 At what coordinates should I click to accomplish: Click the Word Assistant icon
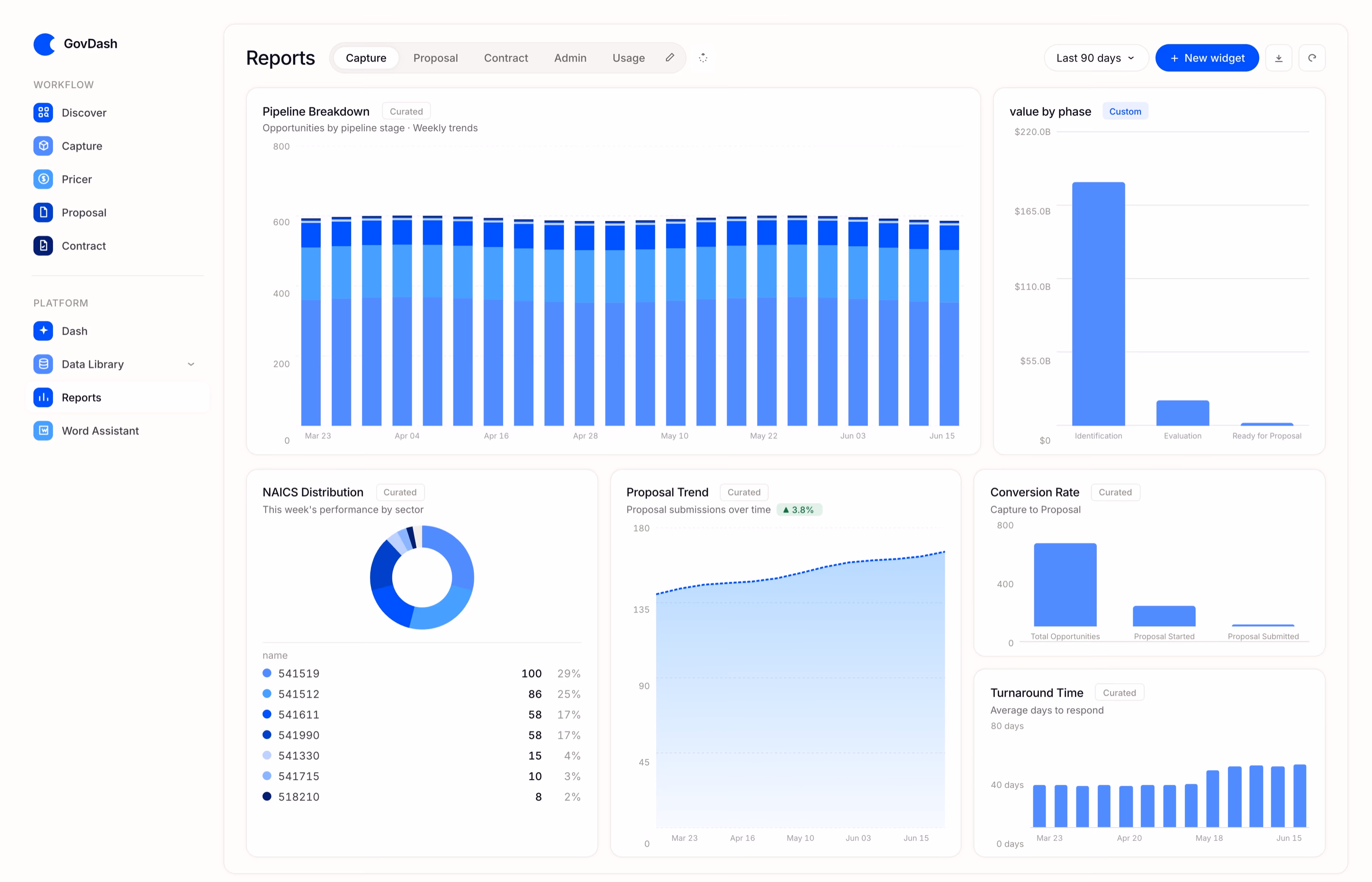[x=43, y=431]
